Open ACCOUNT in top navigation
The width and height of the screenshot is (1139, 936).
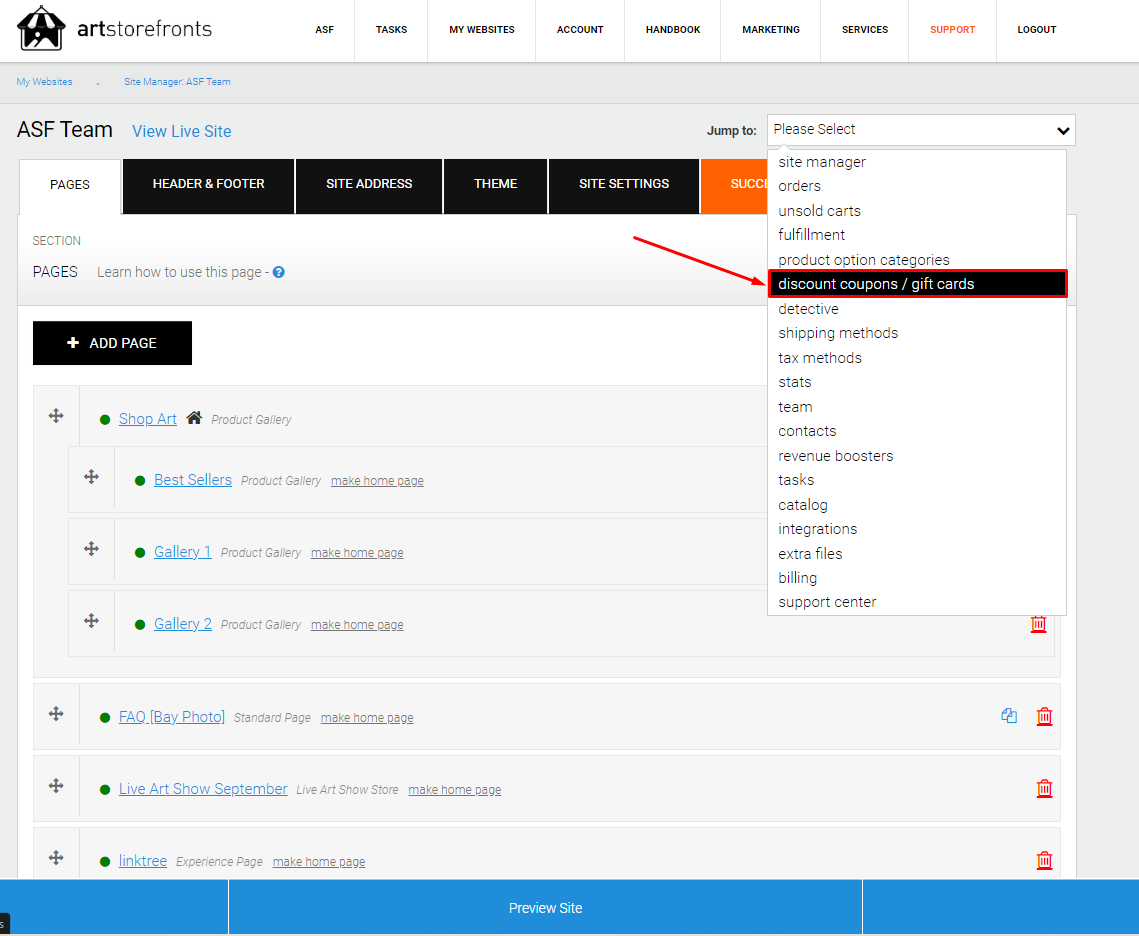[x=580, y=30]
